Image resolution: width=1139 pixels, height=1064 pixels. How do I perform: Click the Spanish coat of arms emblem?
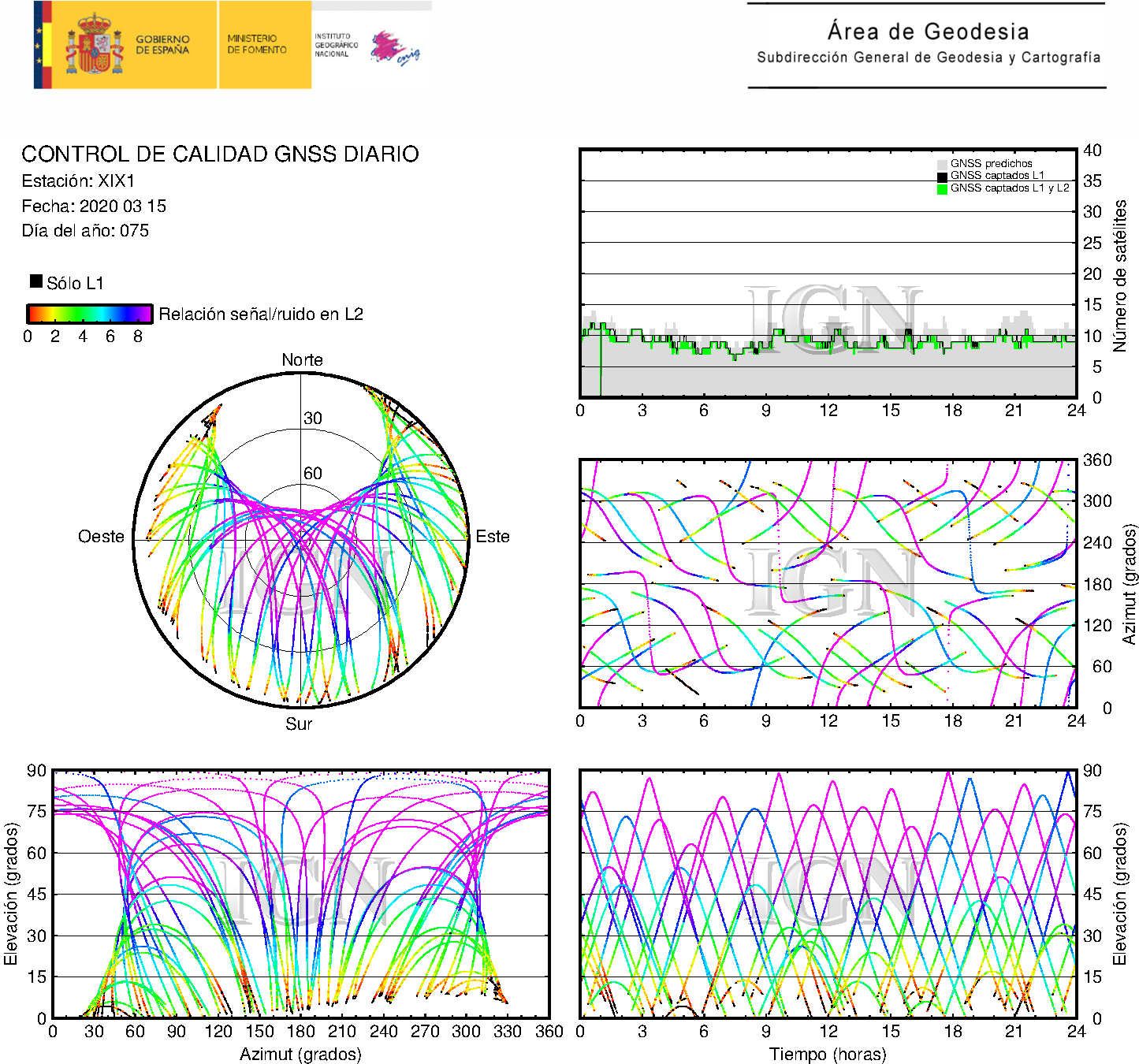coord(94,46)
